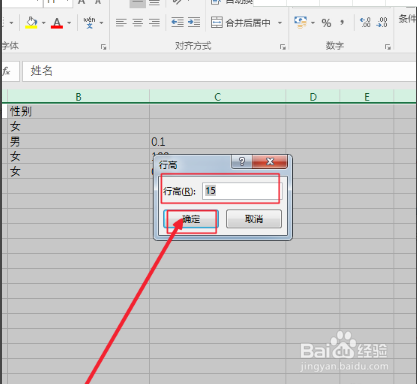
Task: Align text right in the ribbon
Action: (x=154, y=23)
